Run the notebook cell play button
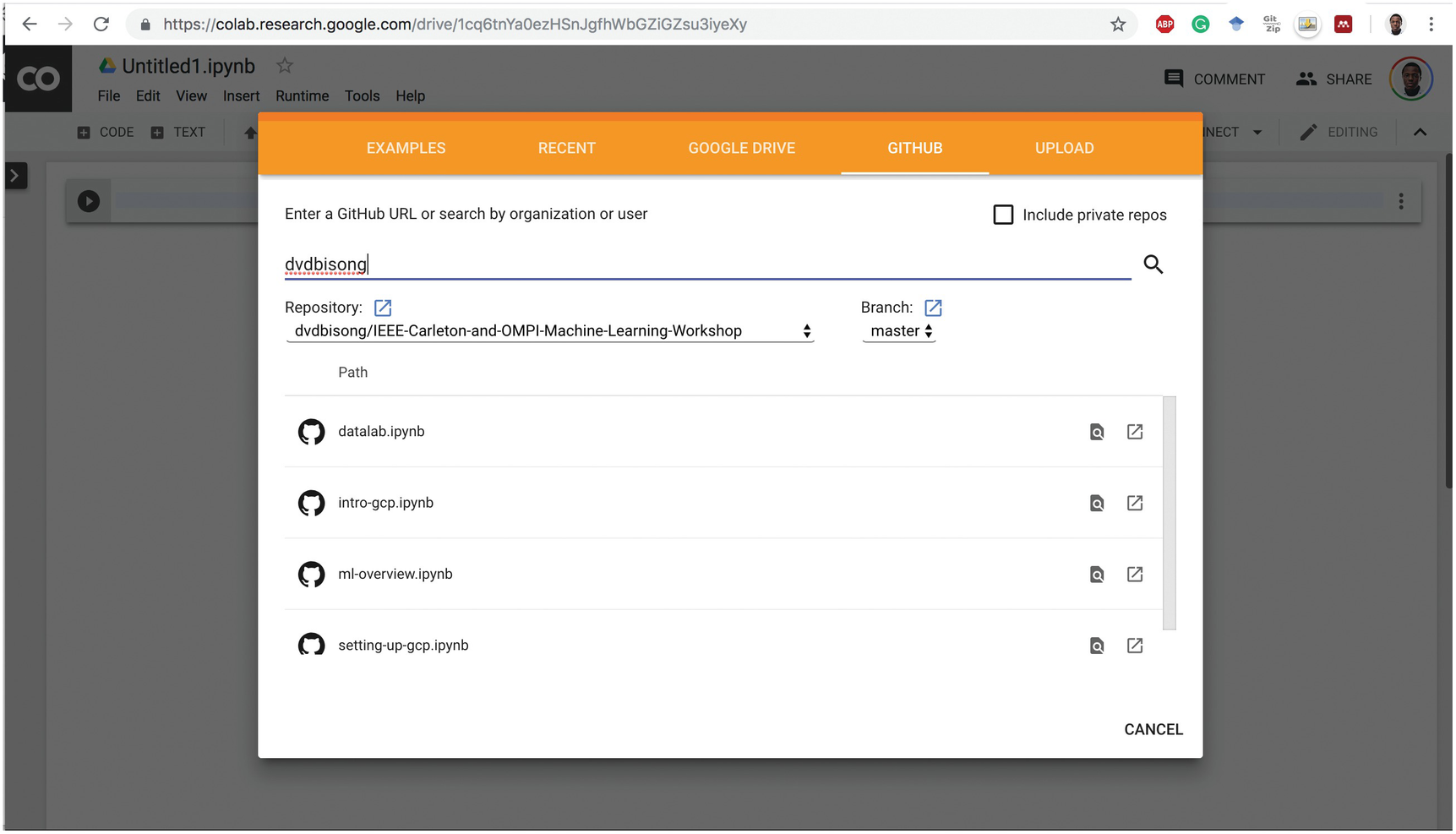Image resolution: width=1456 pixels, height=834 pixels. (x=89, y=201)
